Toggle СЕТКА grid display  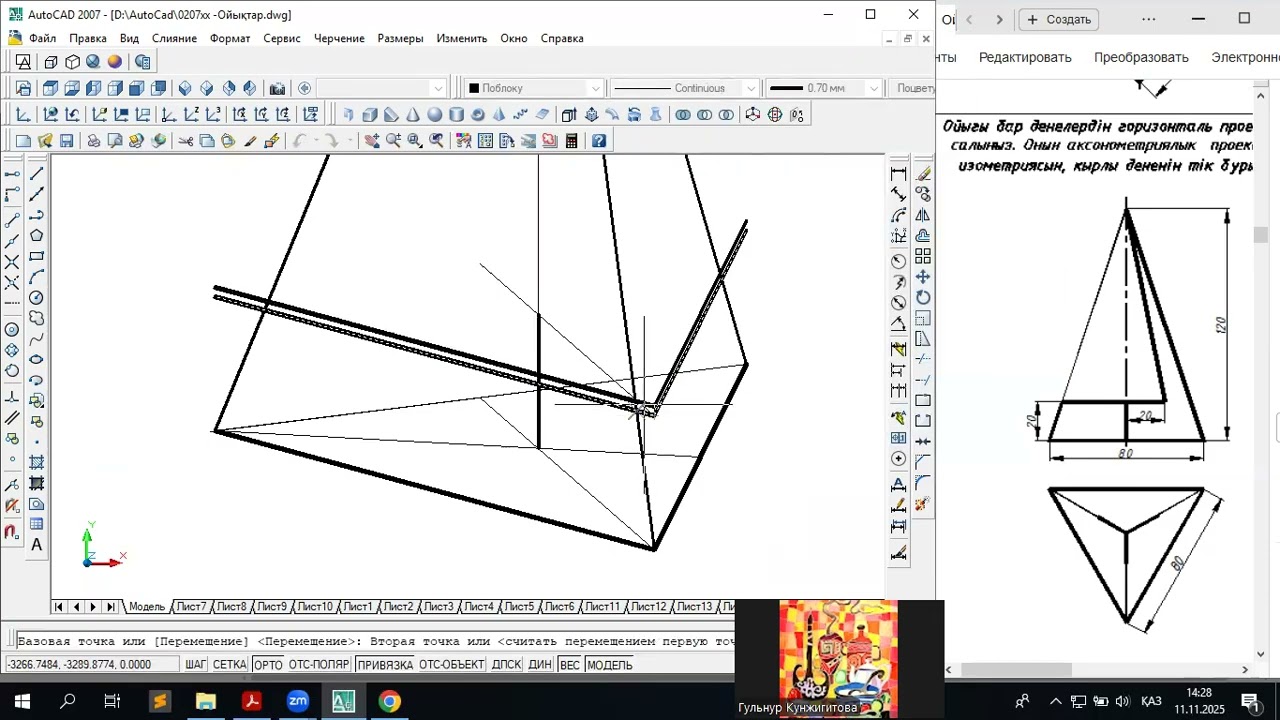click(230, 665)
